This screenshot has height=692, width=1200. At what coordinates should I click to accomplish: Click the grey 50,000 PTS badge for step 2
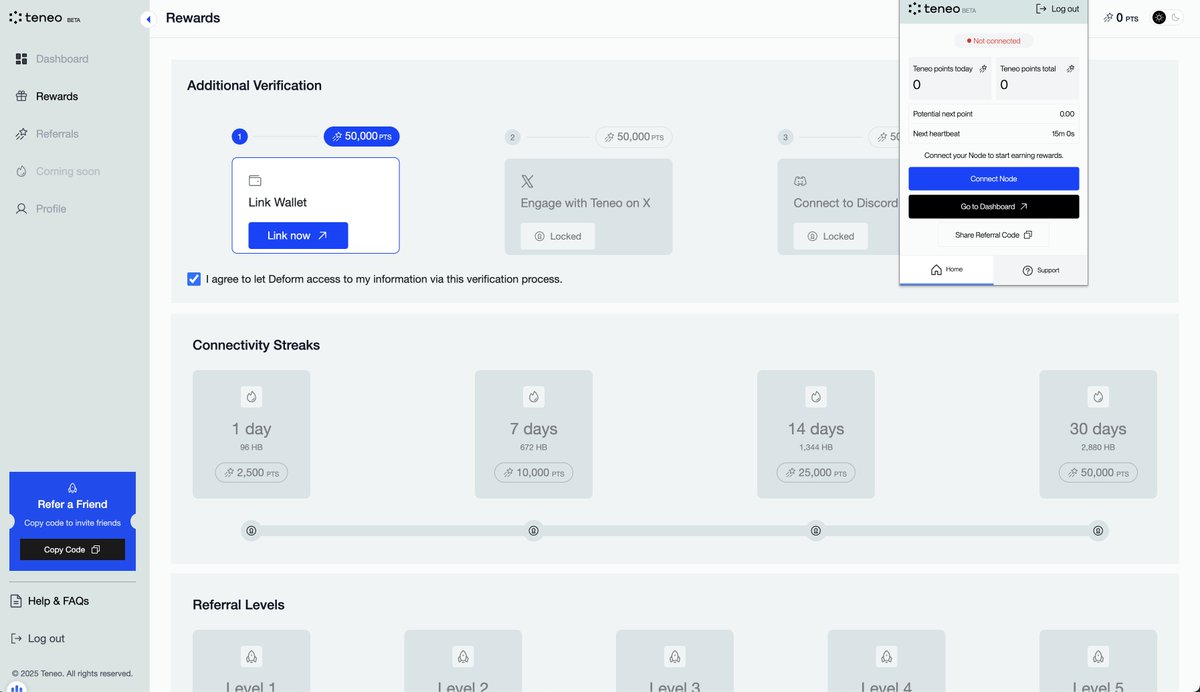(x=634, y=136)
